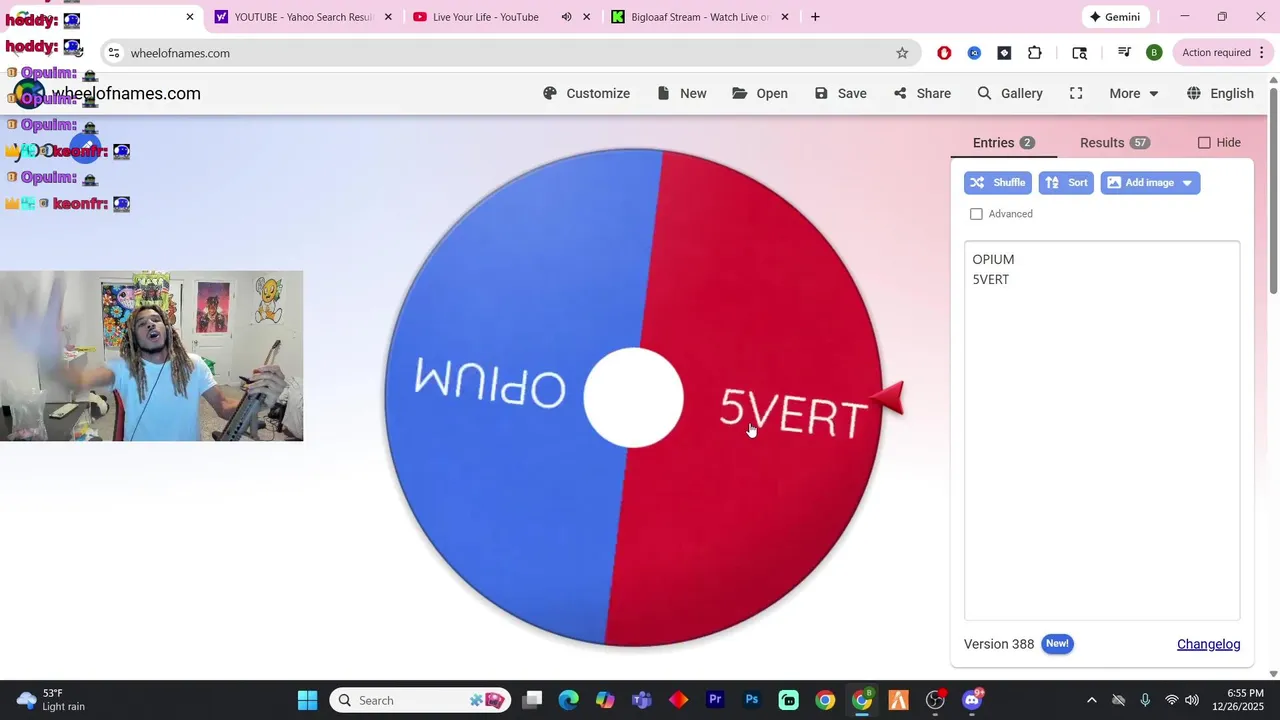The width and height of the screenshot is (1280, 720).
Task: Open Gemini in Chrome
Action: (1115, 17)
